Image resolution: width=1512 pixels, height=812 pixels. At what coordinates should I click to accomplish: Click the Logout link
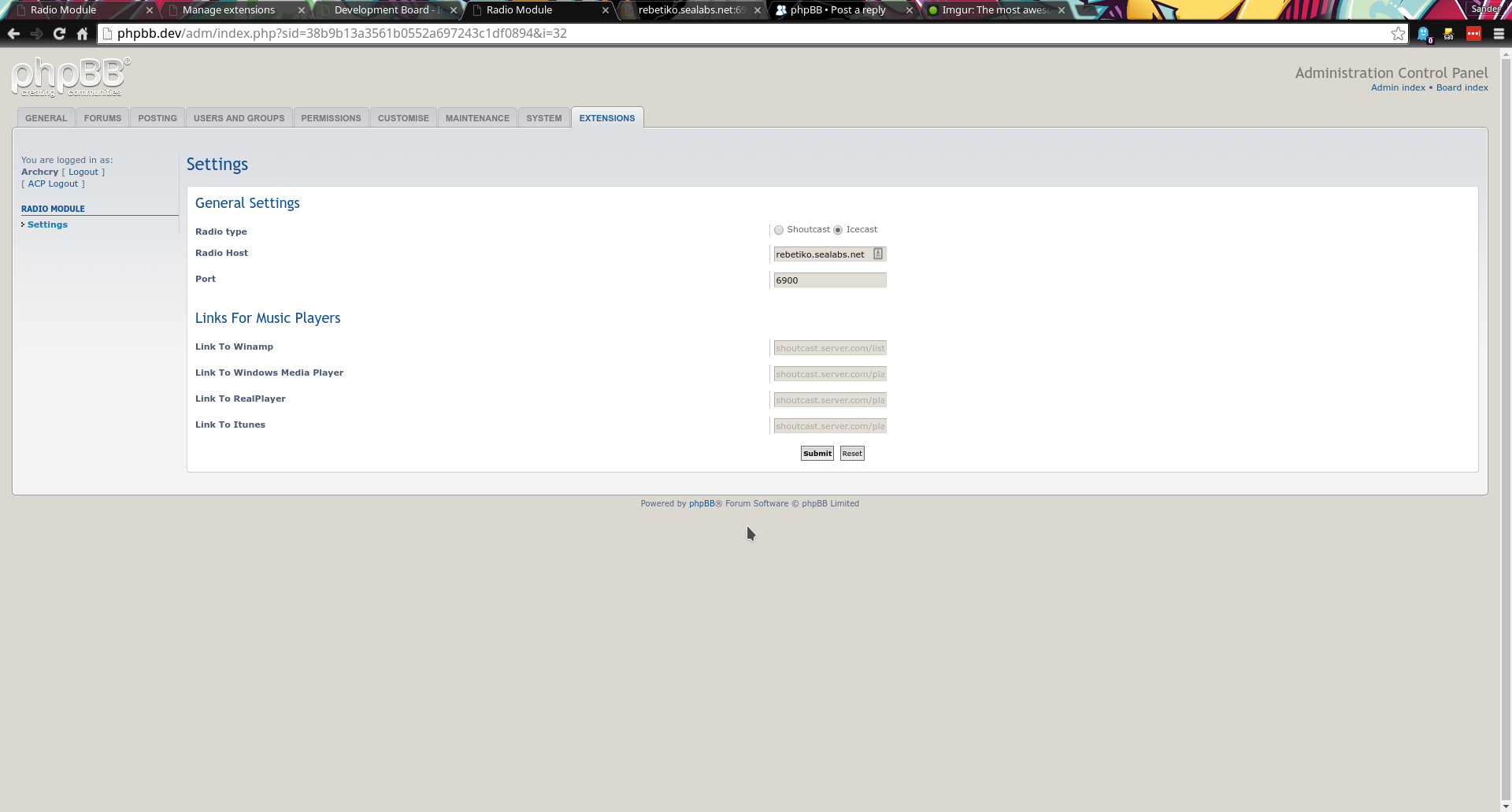[x=83, y=172]
